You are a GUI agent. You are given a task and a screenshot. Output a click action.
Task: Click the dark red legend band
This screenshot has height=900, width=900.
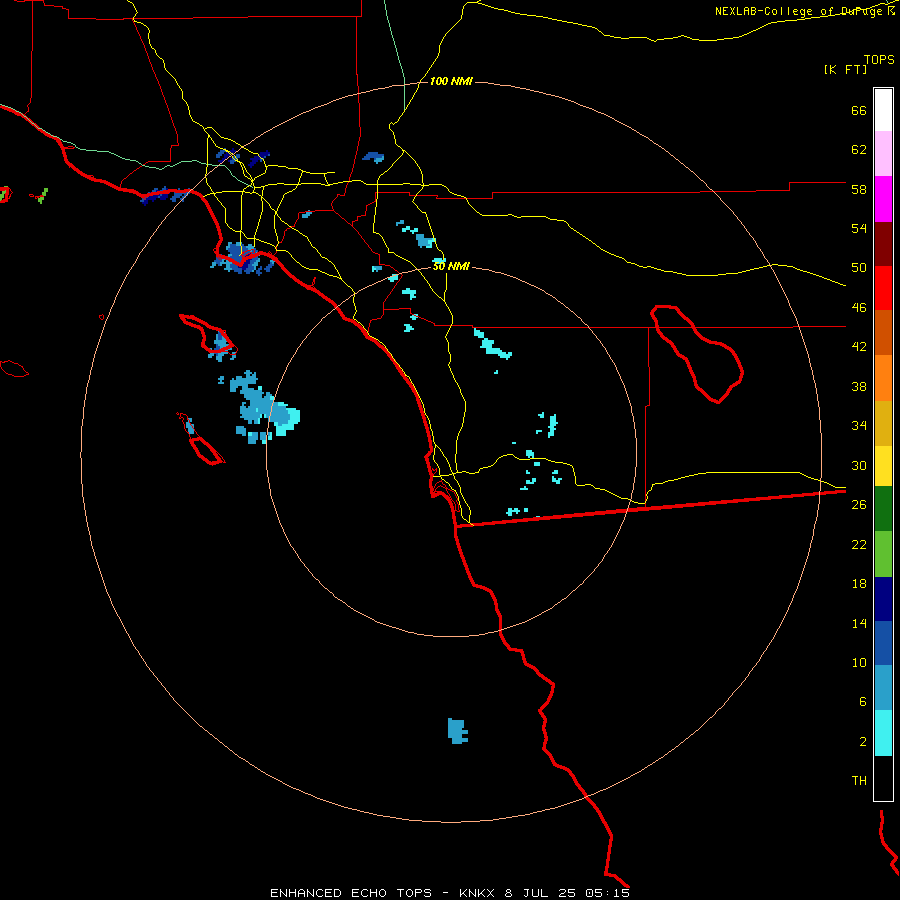883,245
